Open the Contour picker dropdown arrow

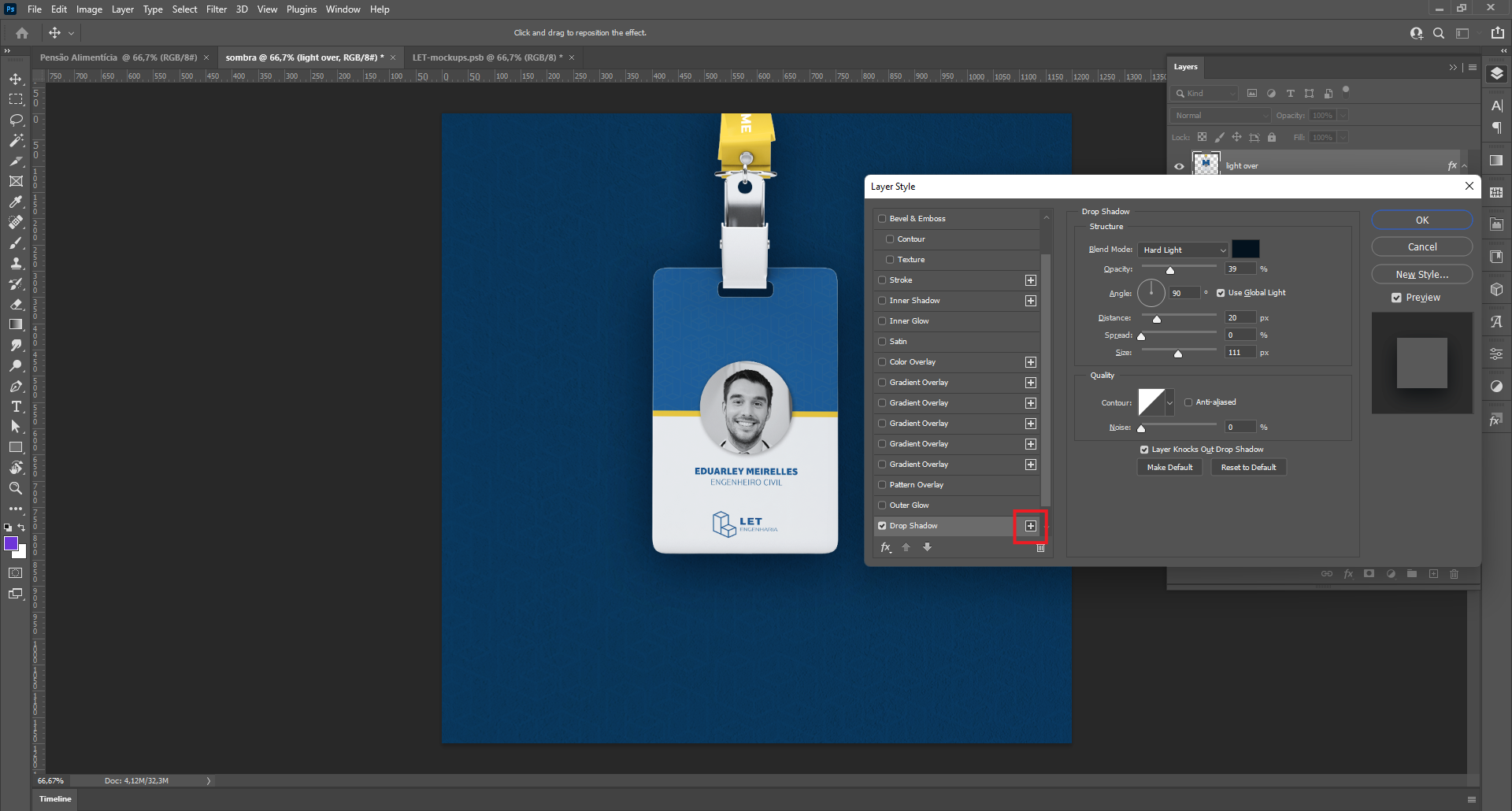point(1169,403)
